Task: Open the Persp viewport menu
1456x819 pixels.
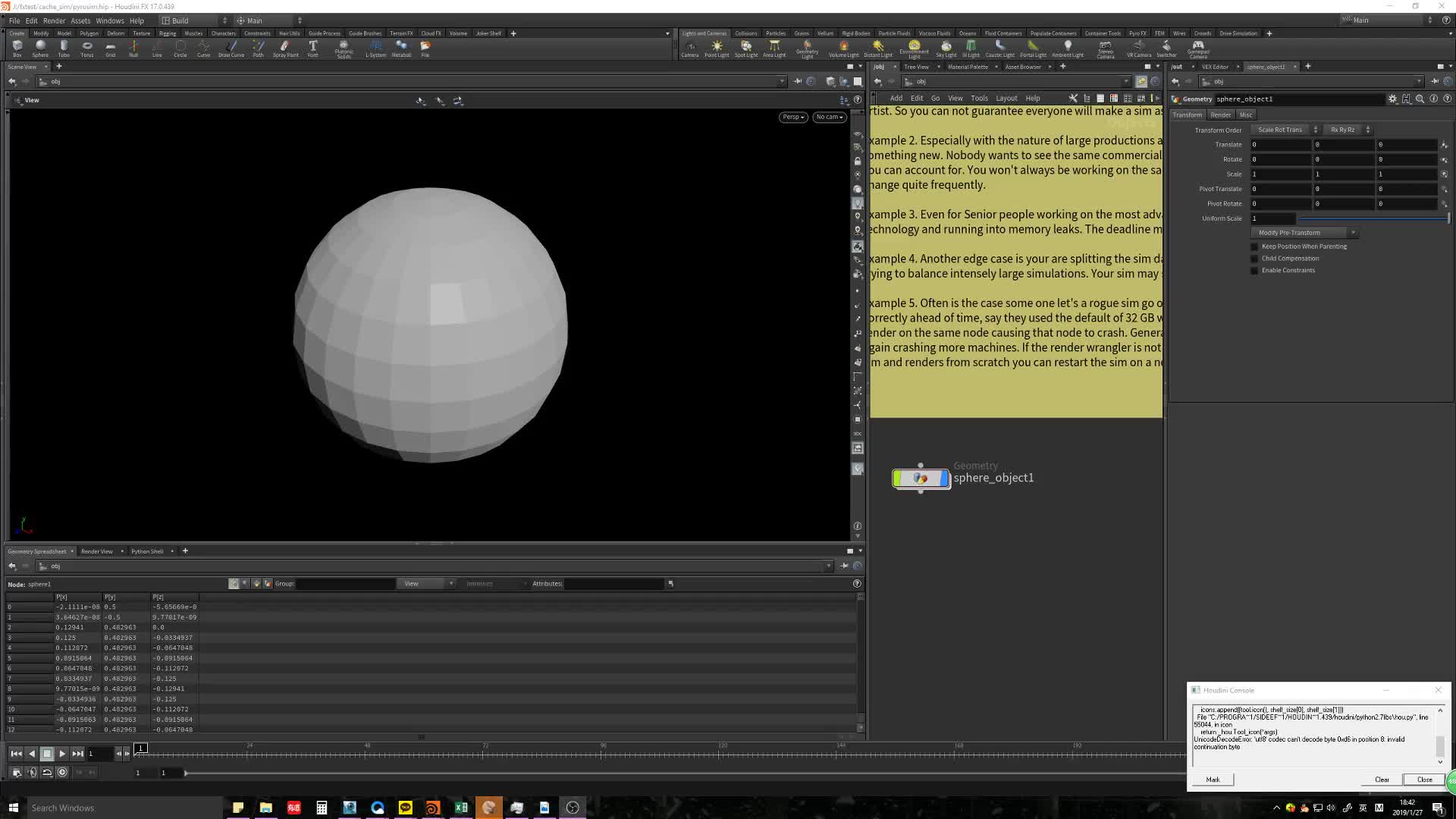Action: click(792, 117)
